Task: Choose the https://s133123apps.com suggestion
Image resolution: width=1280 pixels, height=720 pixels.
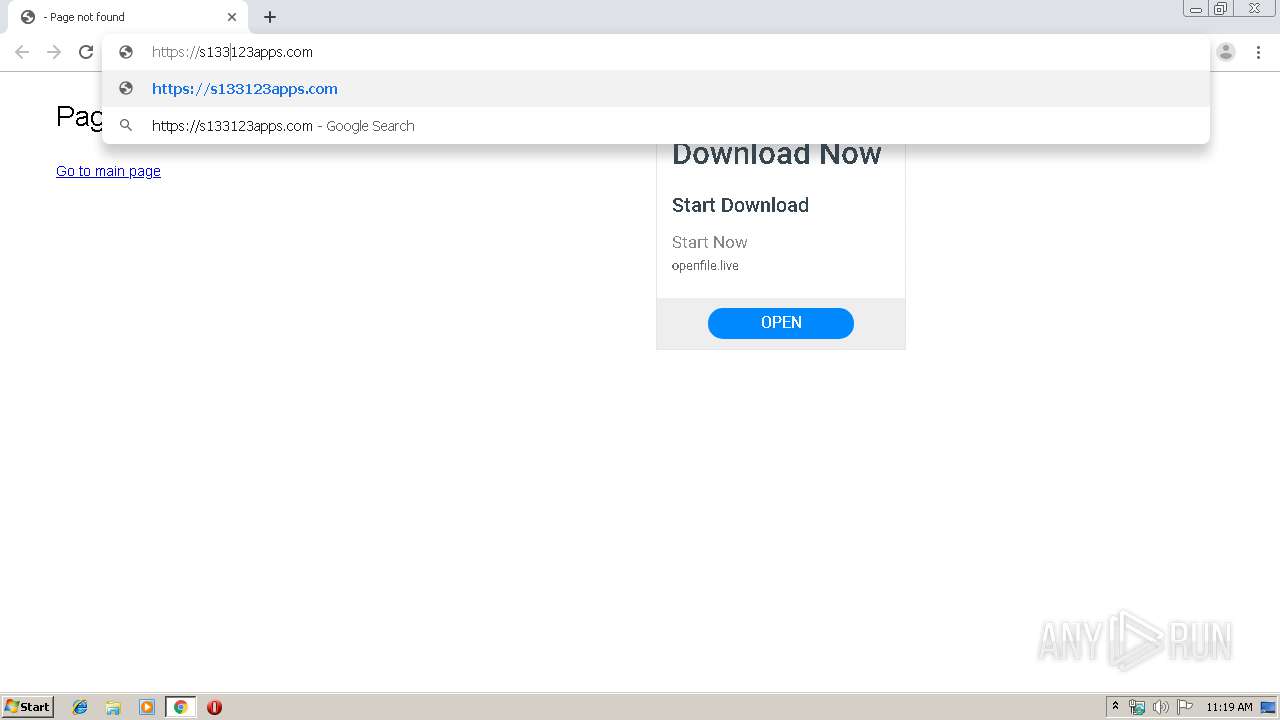Action: [656, 89]
